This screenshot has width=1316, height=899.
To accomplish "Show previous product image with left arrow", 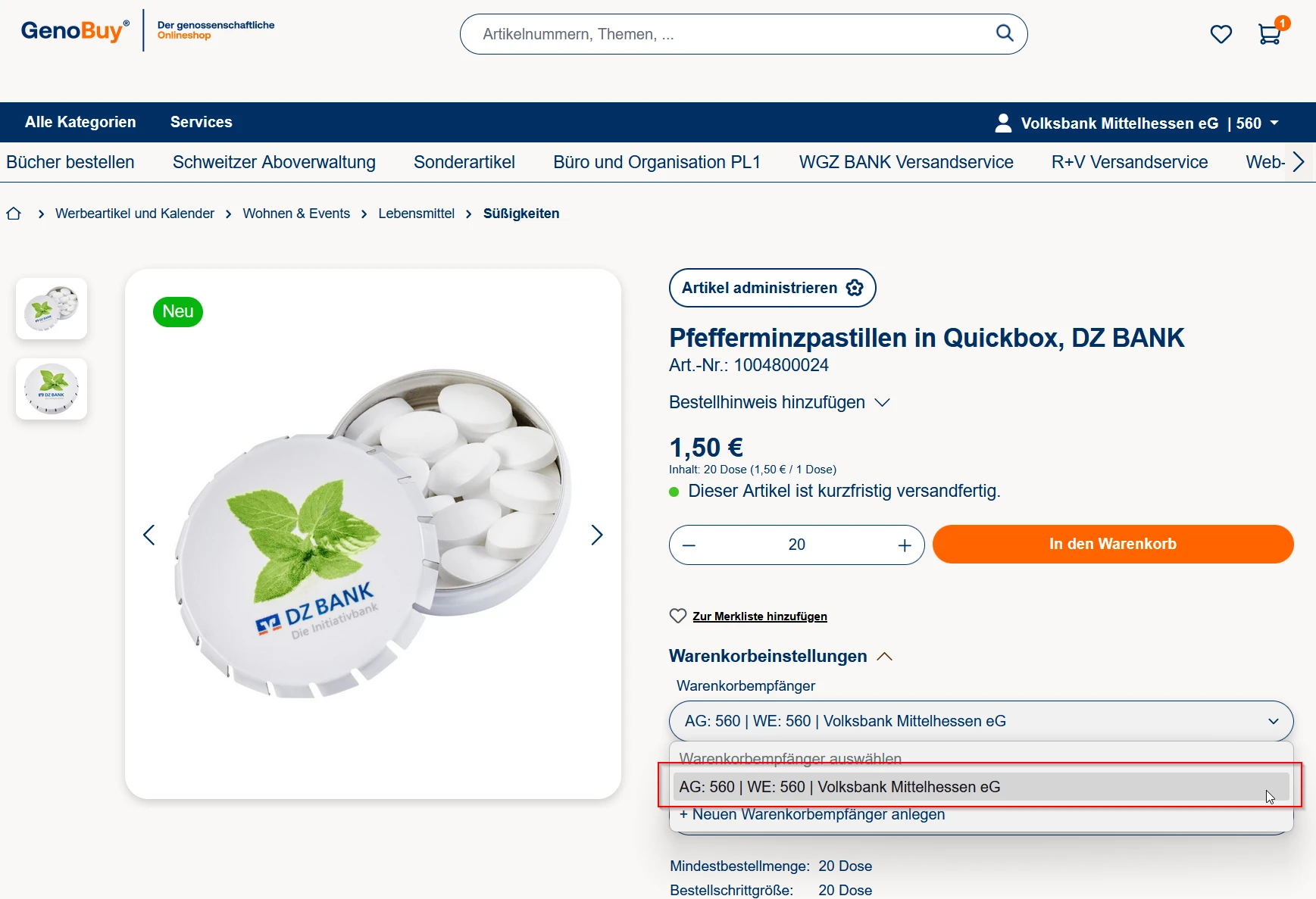I will 149,535.
